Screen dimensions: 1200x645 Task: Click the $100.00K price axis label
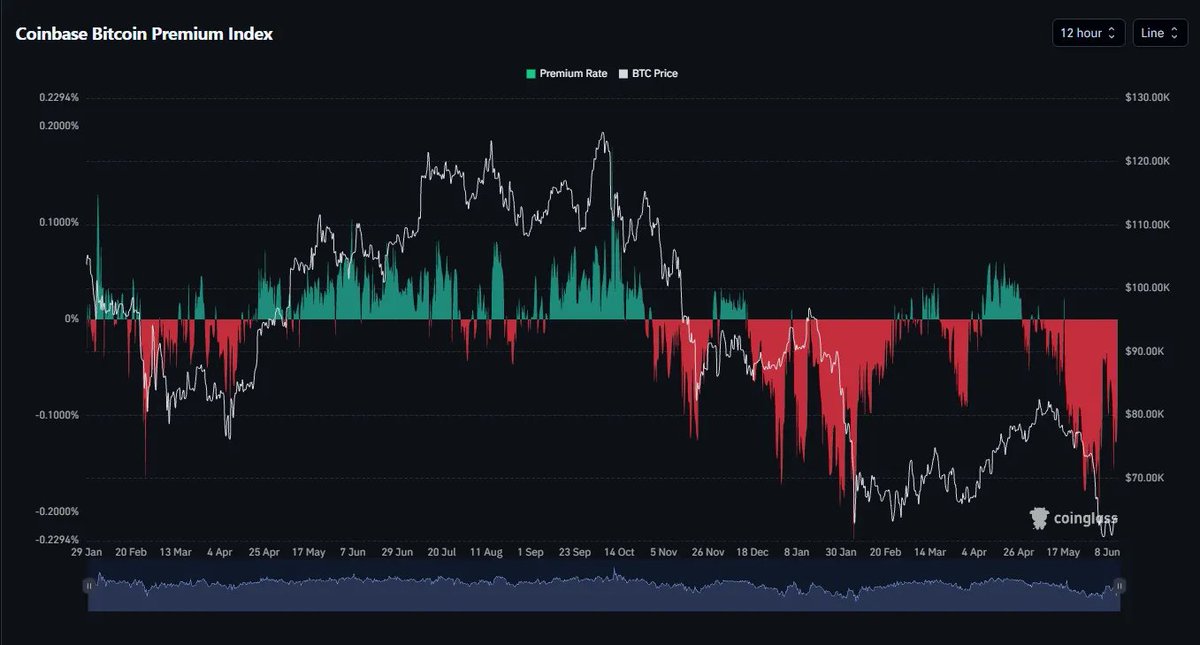coord(1147,288)
